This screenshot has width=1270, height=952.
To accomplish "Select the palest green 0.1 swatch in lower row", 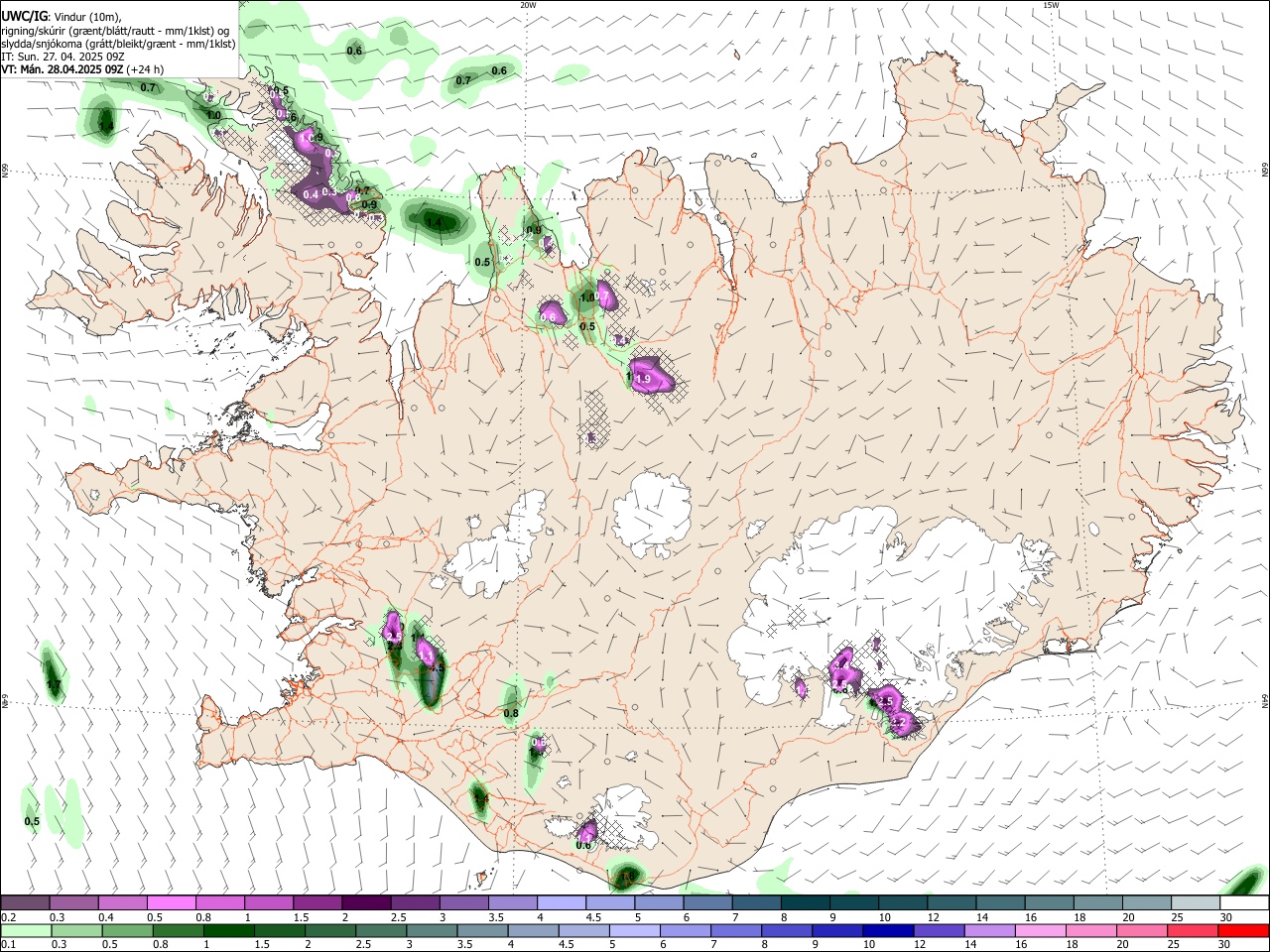I will pyautogui.click(x=25, y=930).
